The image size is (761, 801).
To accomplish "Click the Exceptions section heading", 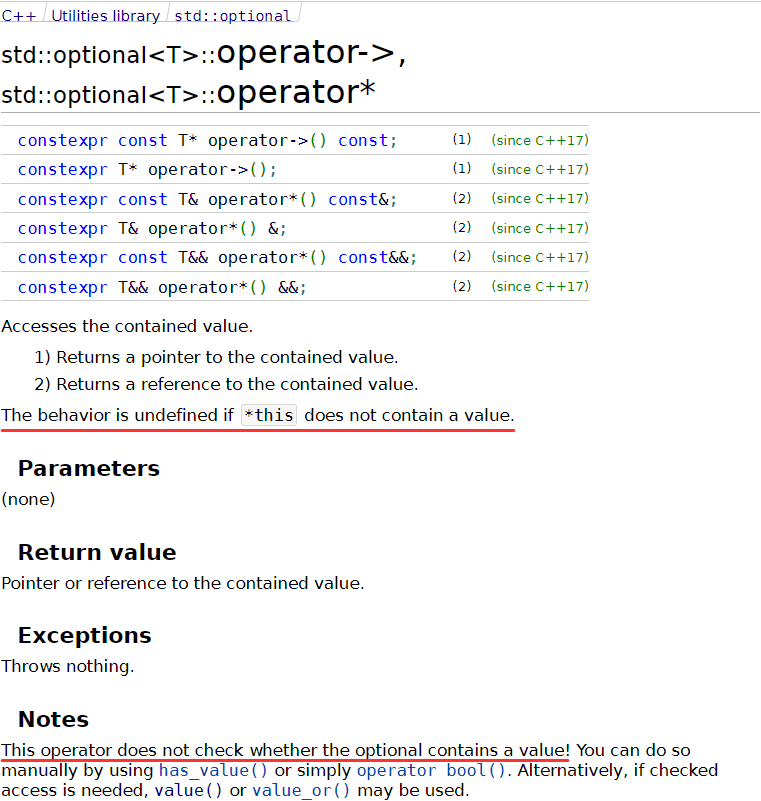I will click(x=84, y=635).
